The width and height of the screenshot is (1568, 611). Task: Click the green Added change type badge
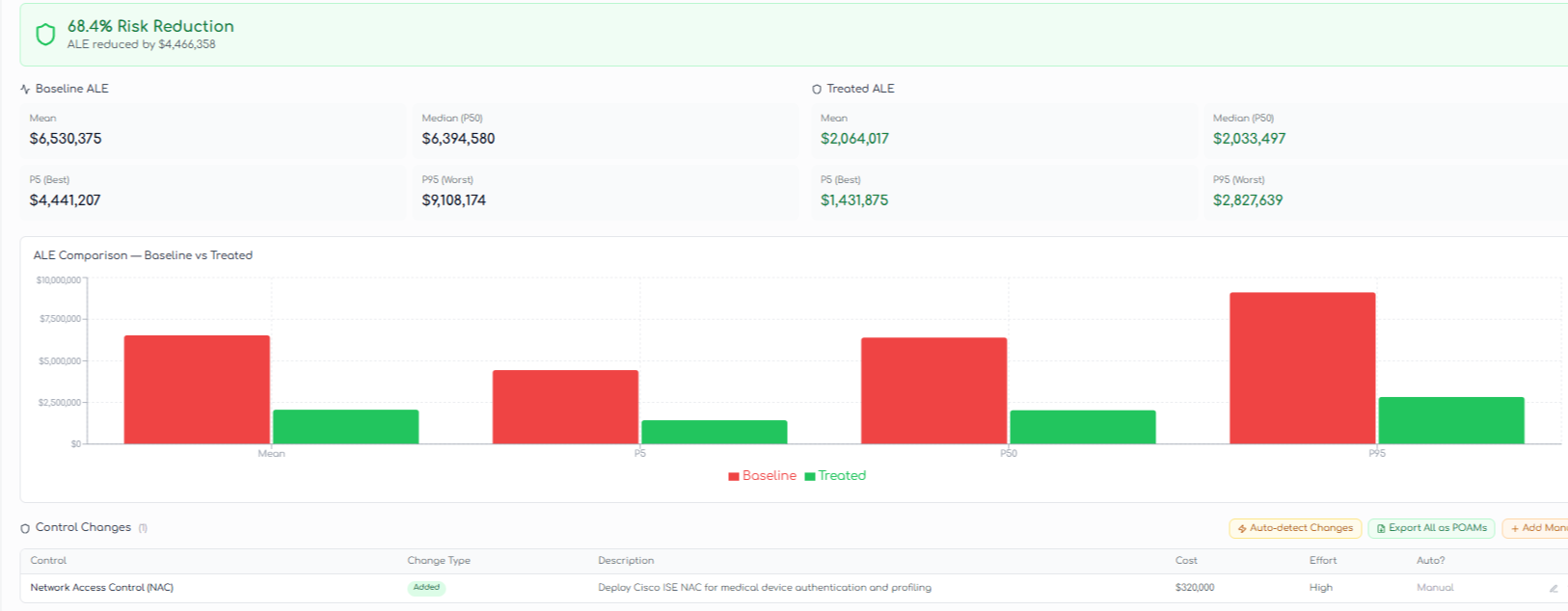(426, 588)
